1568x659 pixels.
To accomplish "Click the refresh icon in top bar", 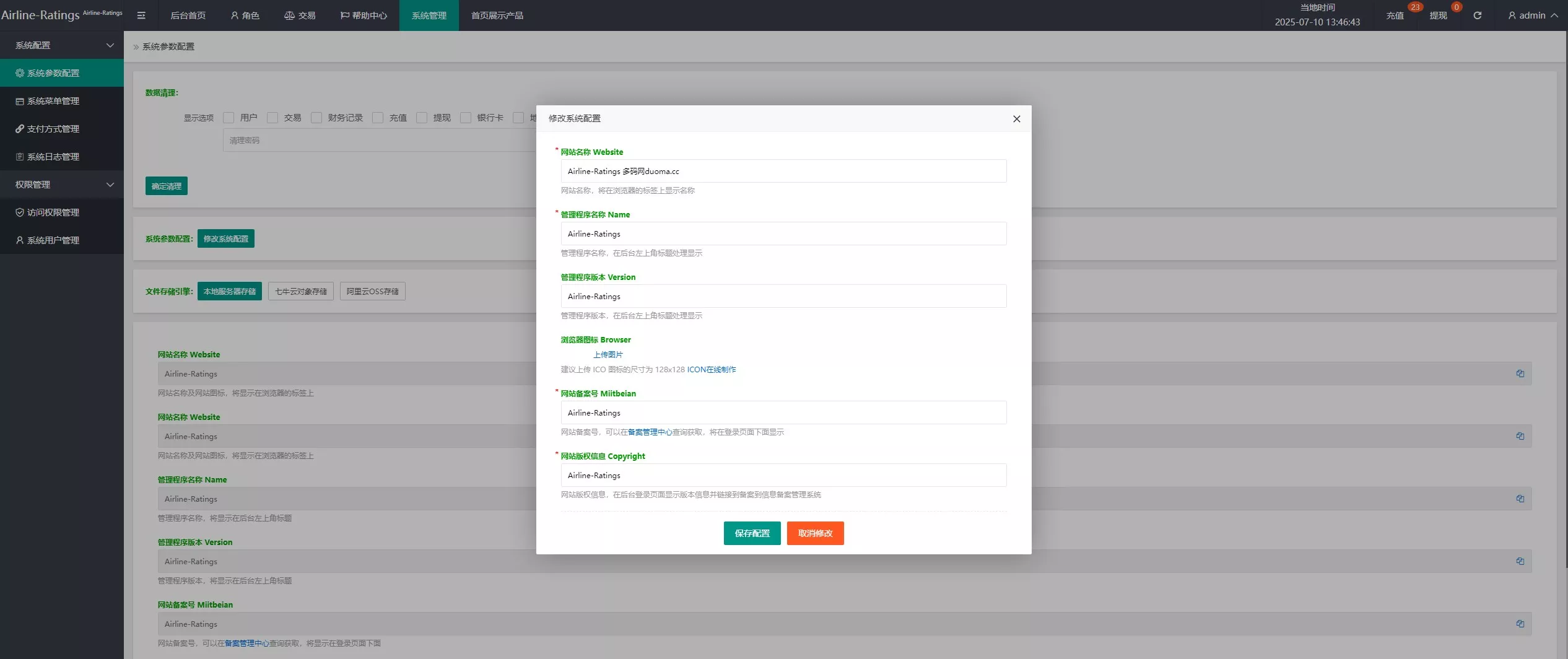I will [x=1477, y=15].
